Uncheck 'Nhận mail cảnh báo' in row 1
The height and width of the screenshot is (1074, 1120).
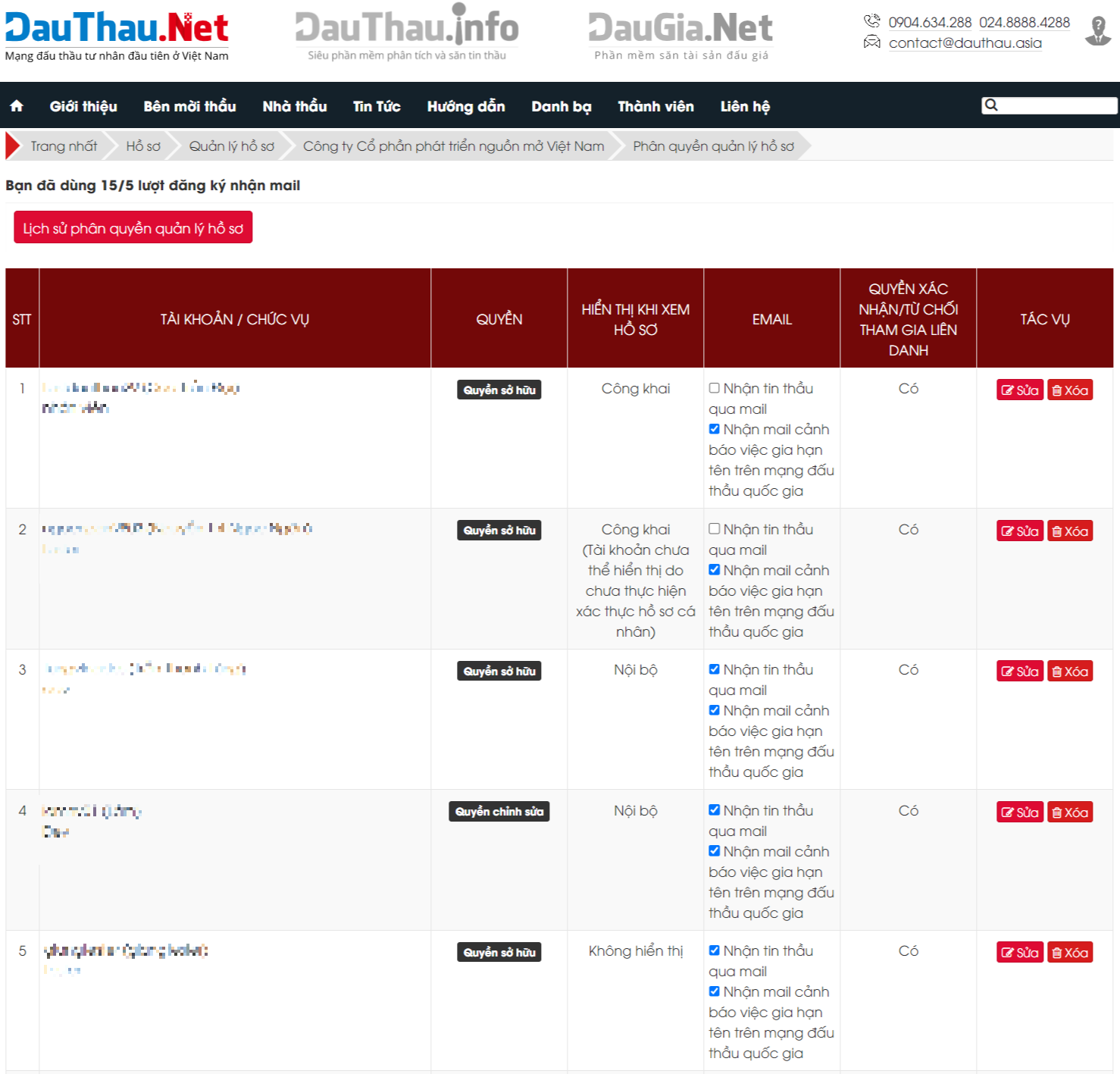click(714, 429)
